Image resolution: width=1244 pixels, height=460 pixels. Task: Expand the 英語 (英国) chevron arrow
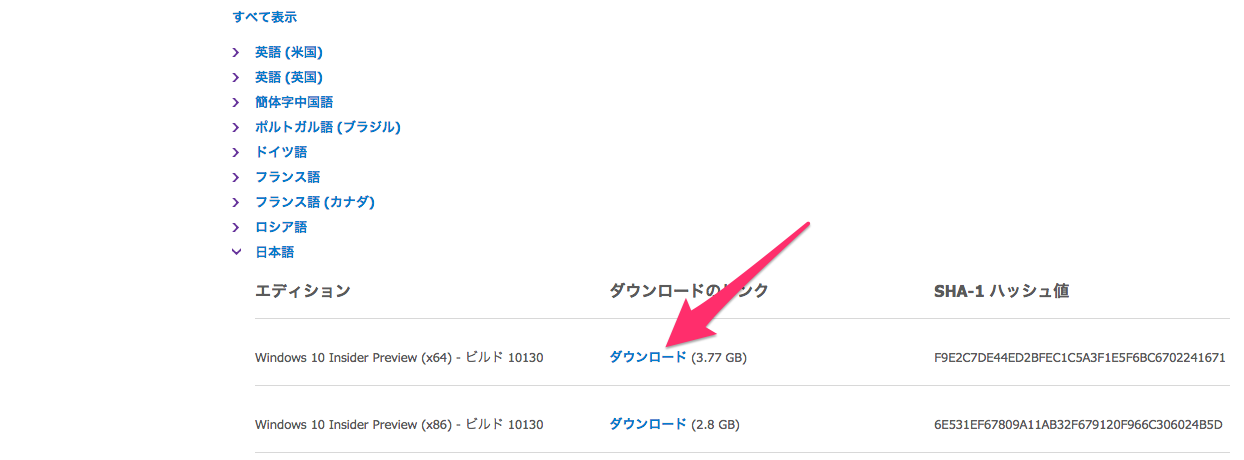click(x=236, y=77)
